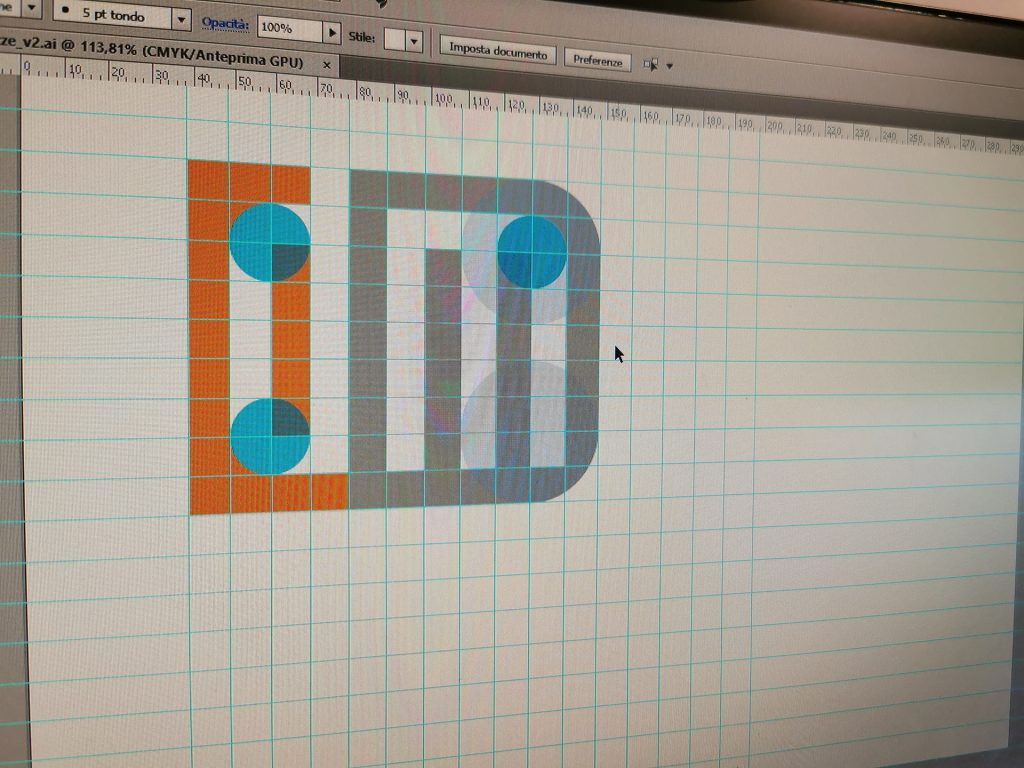Click the selection align icon right of Preferenze
1024x768 pixels.
[651, 64]
